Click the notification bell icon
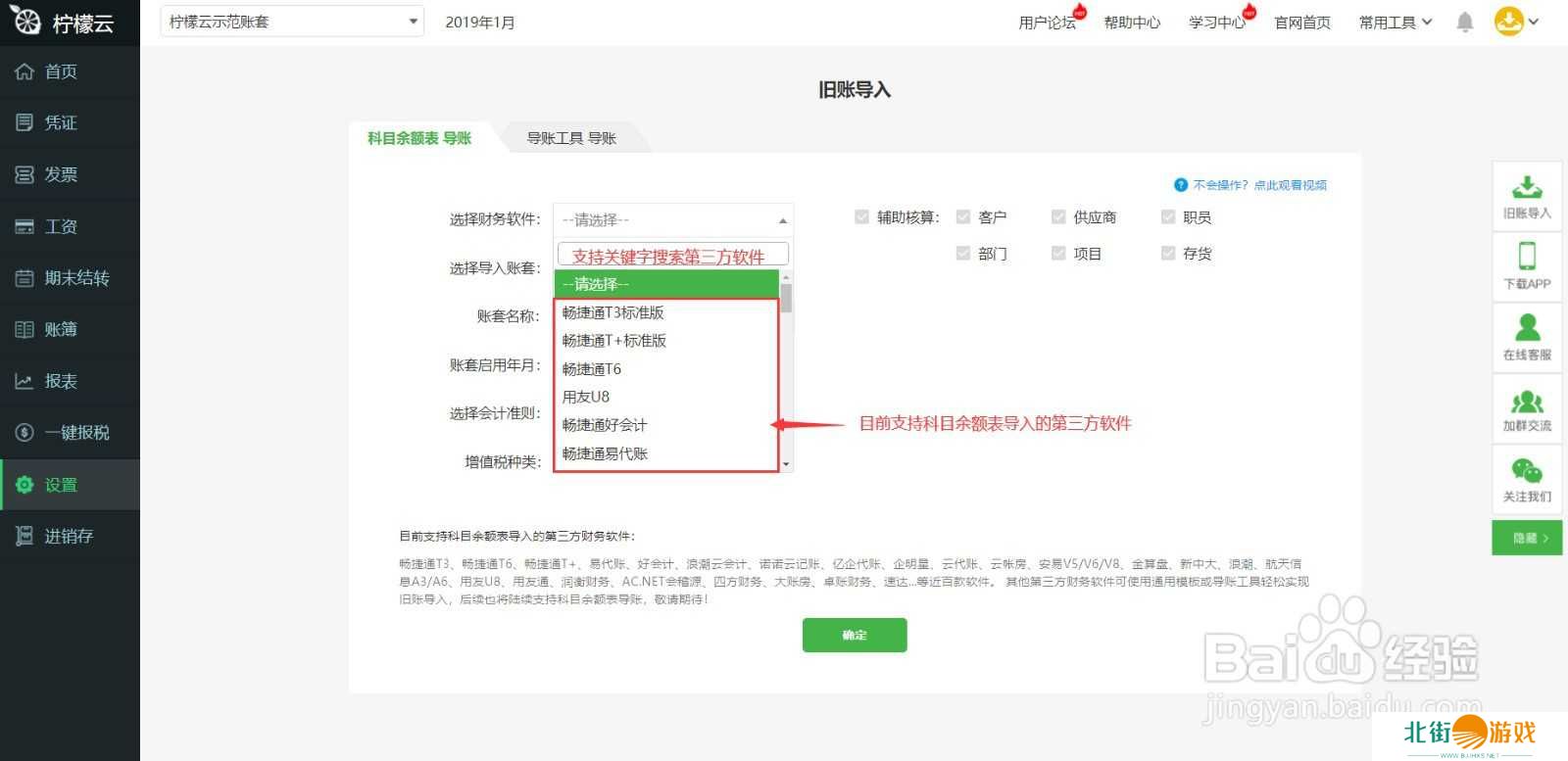Viewport: 1568px width, 761px height. tap(1464, 22)
